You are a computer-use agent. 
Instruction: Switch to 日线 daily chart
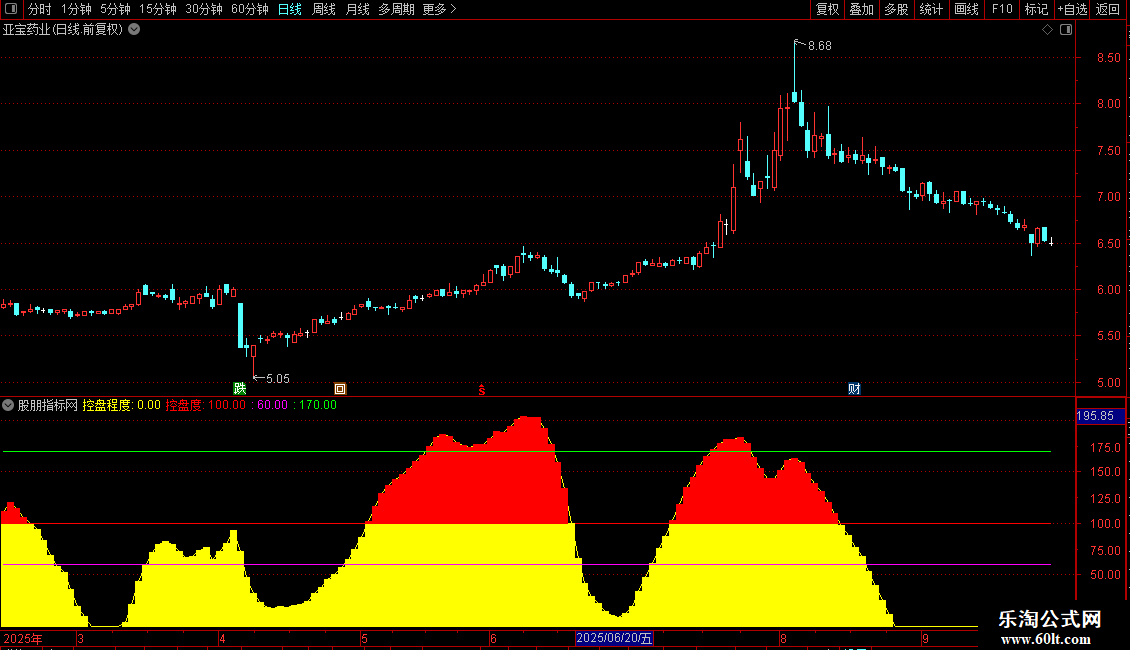pyautogui.click(x=290, y=9)
